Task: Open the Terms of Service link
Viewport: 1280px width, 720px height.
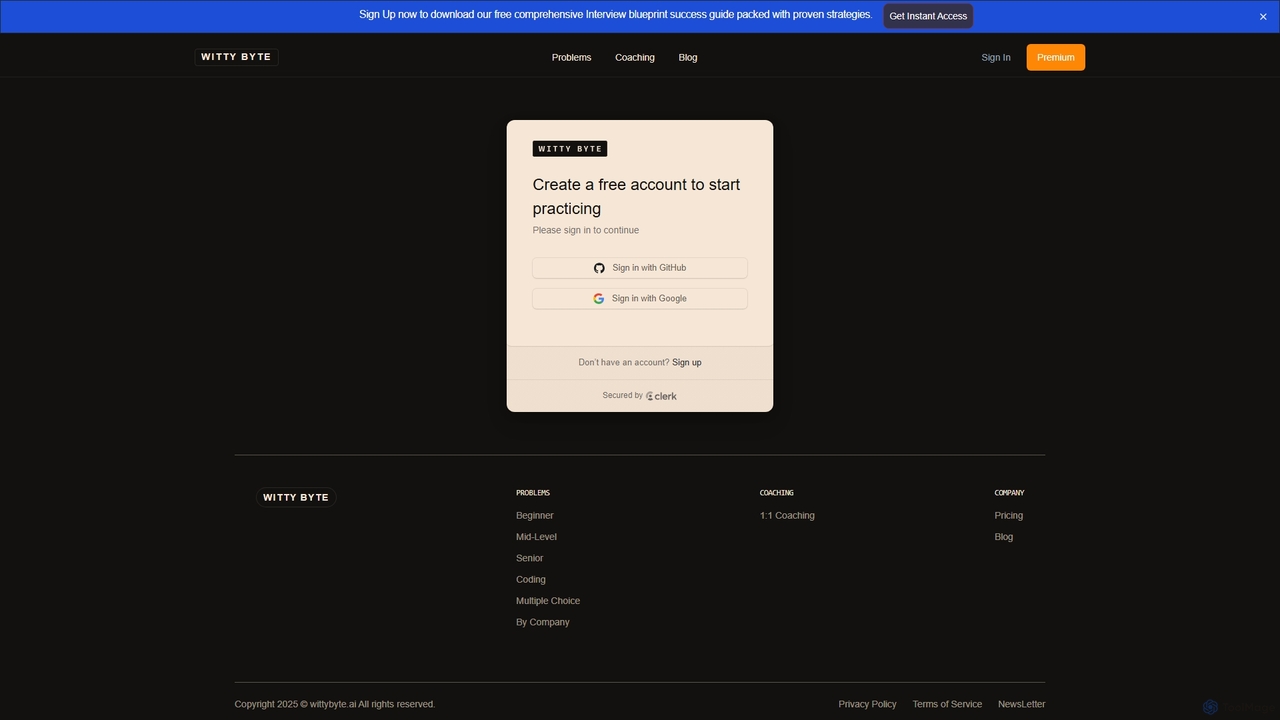Action: [x=947, y=704]
